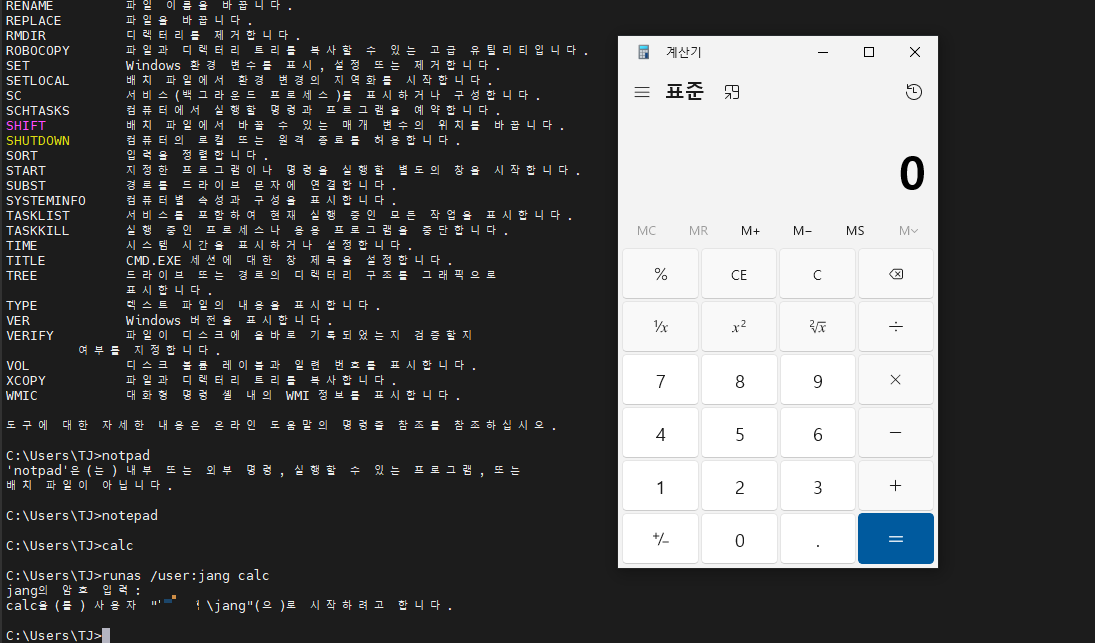Screen dimensions: 1095x643
Task: Click digit 4 on calculator keypad
Action: point(661,433)
